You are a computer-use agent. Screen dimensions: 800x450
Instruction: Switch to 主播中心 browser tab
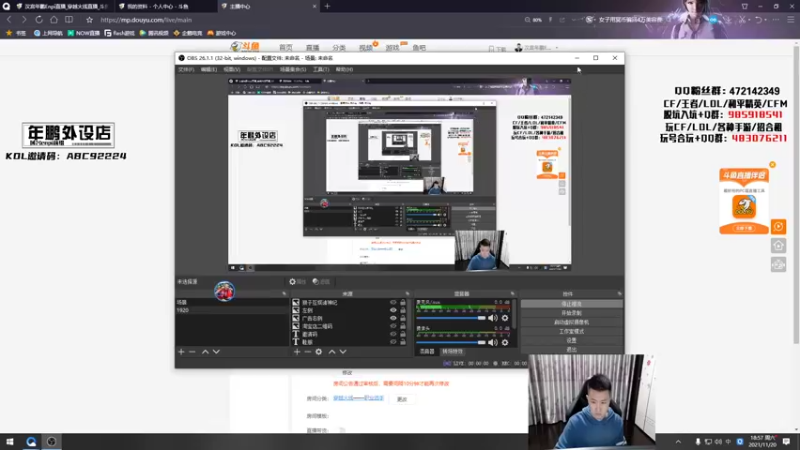click(x=267, y=6)
